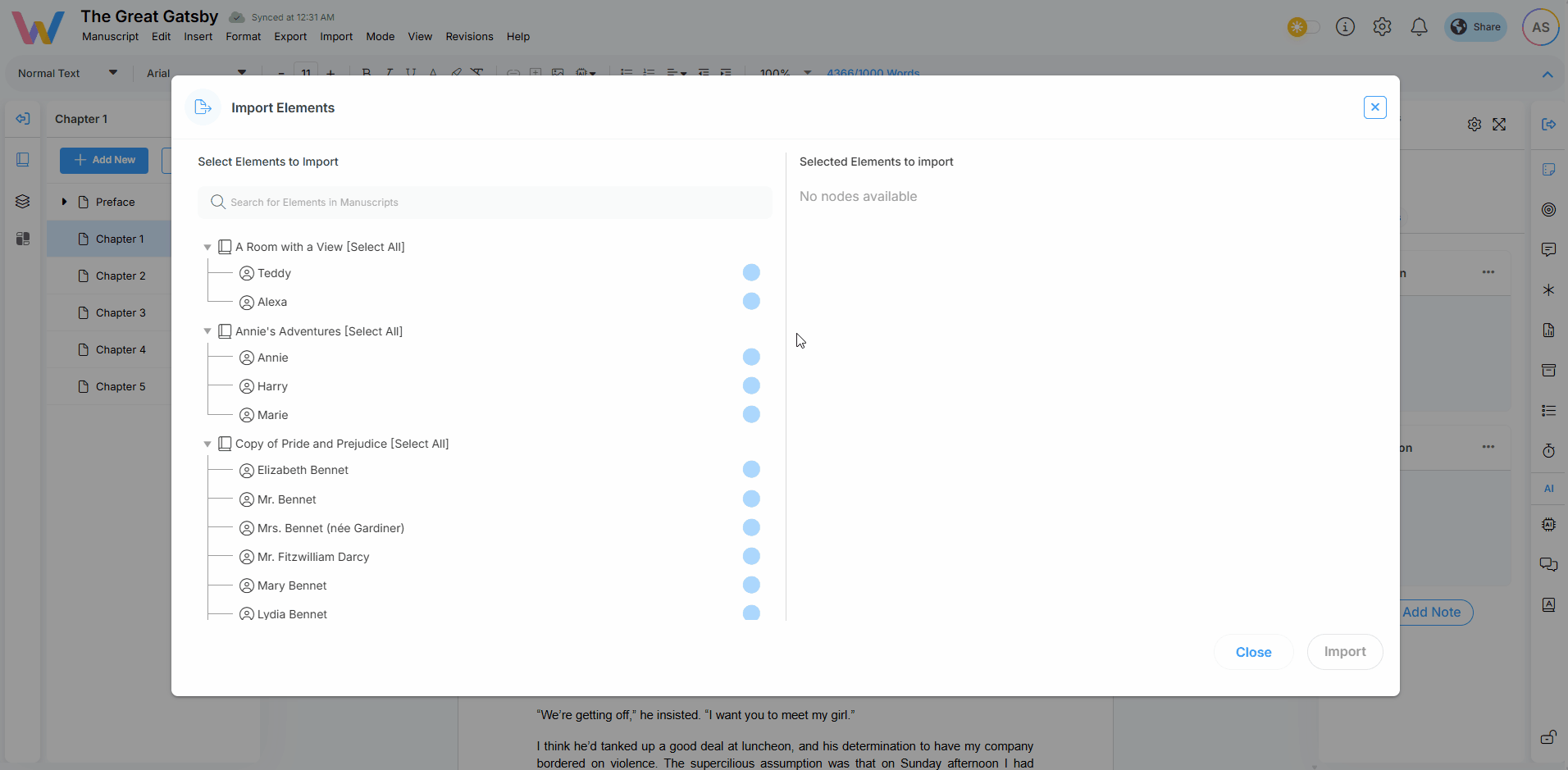Open the settings gear in header
The image size is (1568, 770).
click(x=1382, y=27)
